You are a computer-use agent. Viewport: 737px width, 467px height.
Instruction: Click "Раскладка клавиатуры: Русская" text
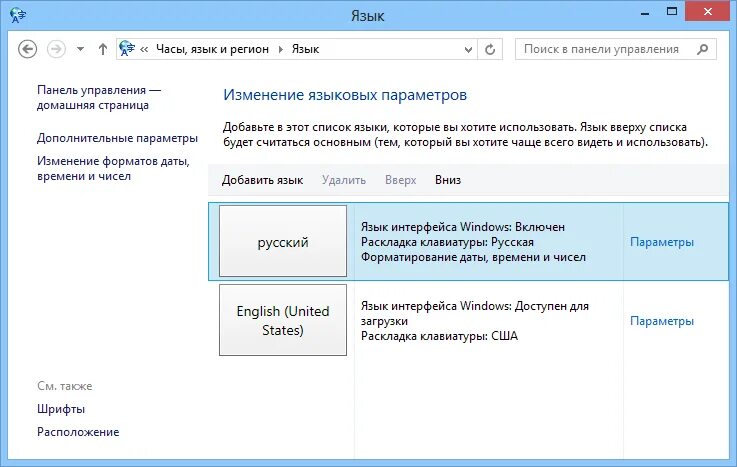click(447, 242)
